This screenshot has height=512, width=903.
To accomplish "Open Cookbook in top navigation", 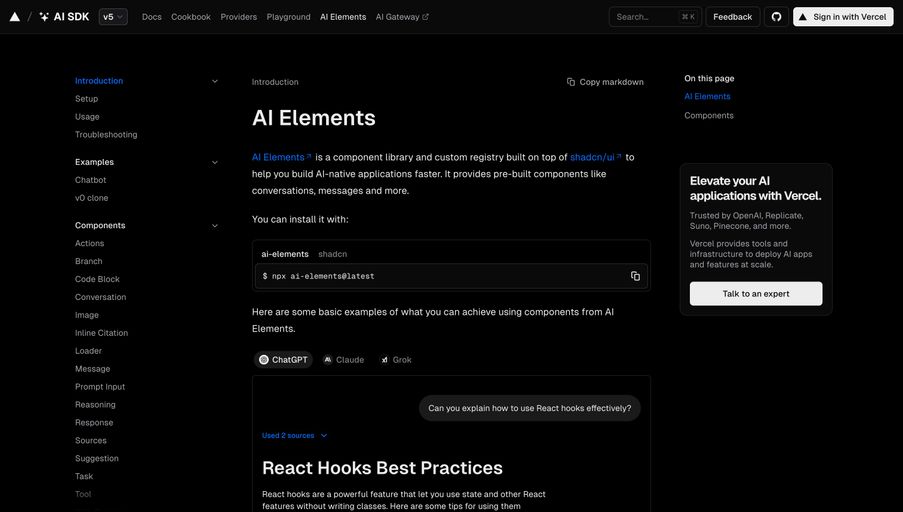I will pos(191,17).
